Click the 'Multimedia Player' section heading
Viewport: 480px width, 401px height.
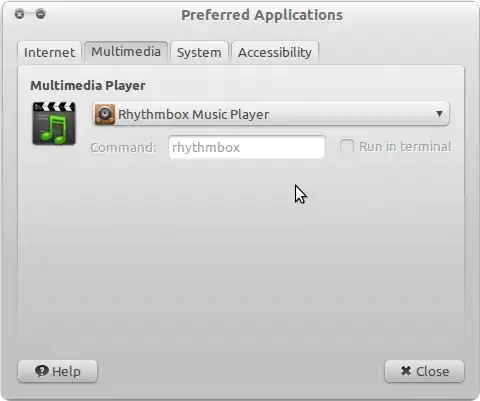[88, 86]
